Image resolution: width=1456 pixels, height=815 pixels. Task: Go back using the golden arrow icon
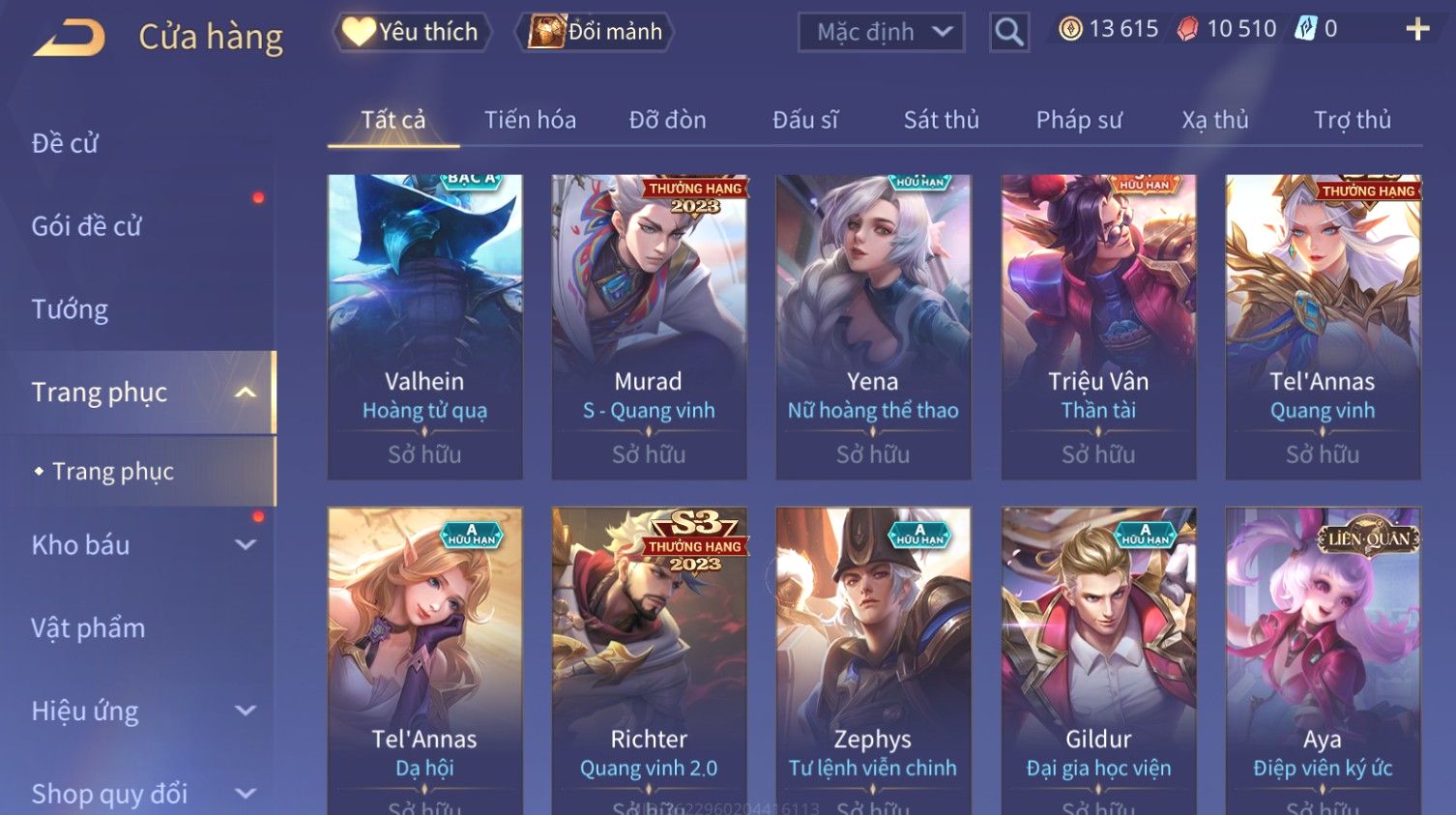(69, 38)
